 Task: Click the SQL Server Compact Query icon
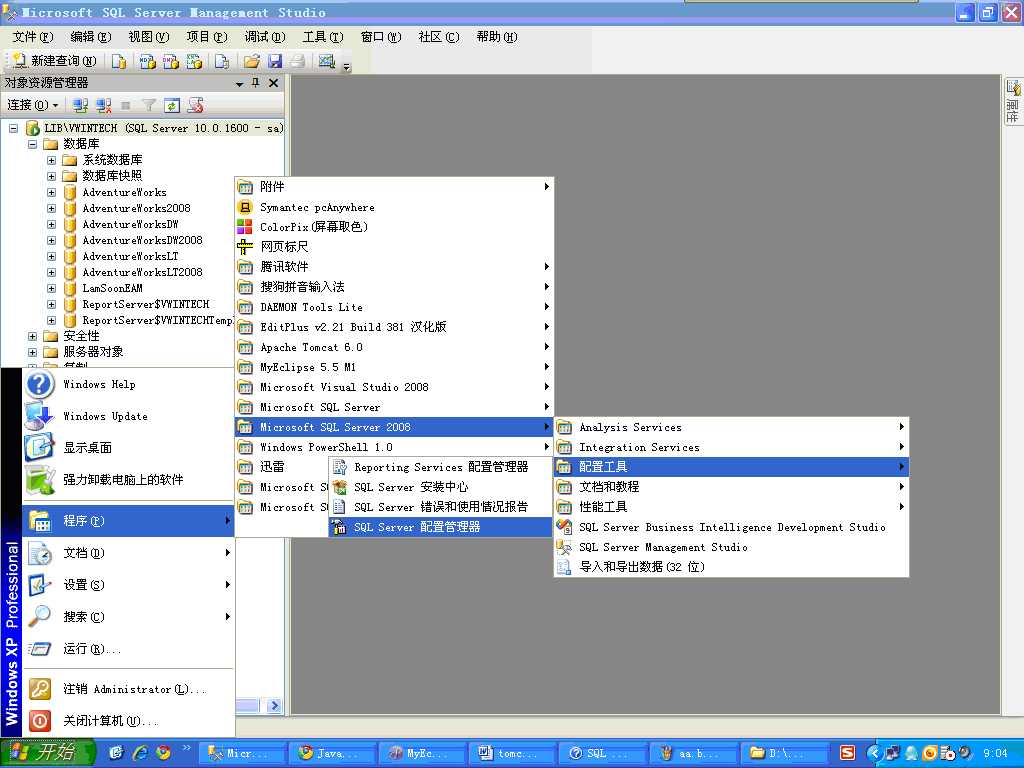point(223,61)
